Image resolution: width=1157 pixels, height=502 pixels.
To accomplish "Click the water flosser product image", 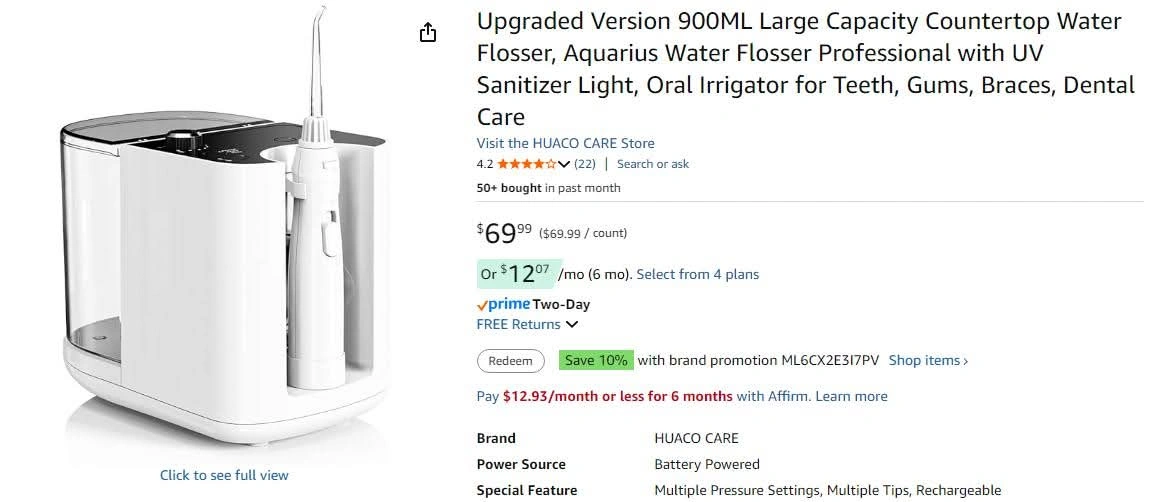I will tap(224, 260).
